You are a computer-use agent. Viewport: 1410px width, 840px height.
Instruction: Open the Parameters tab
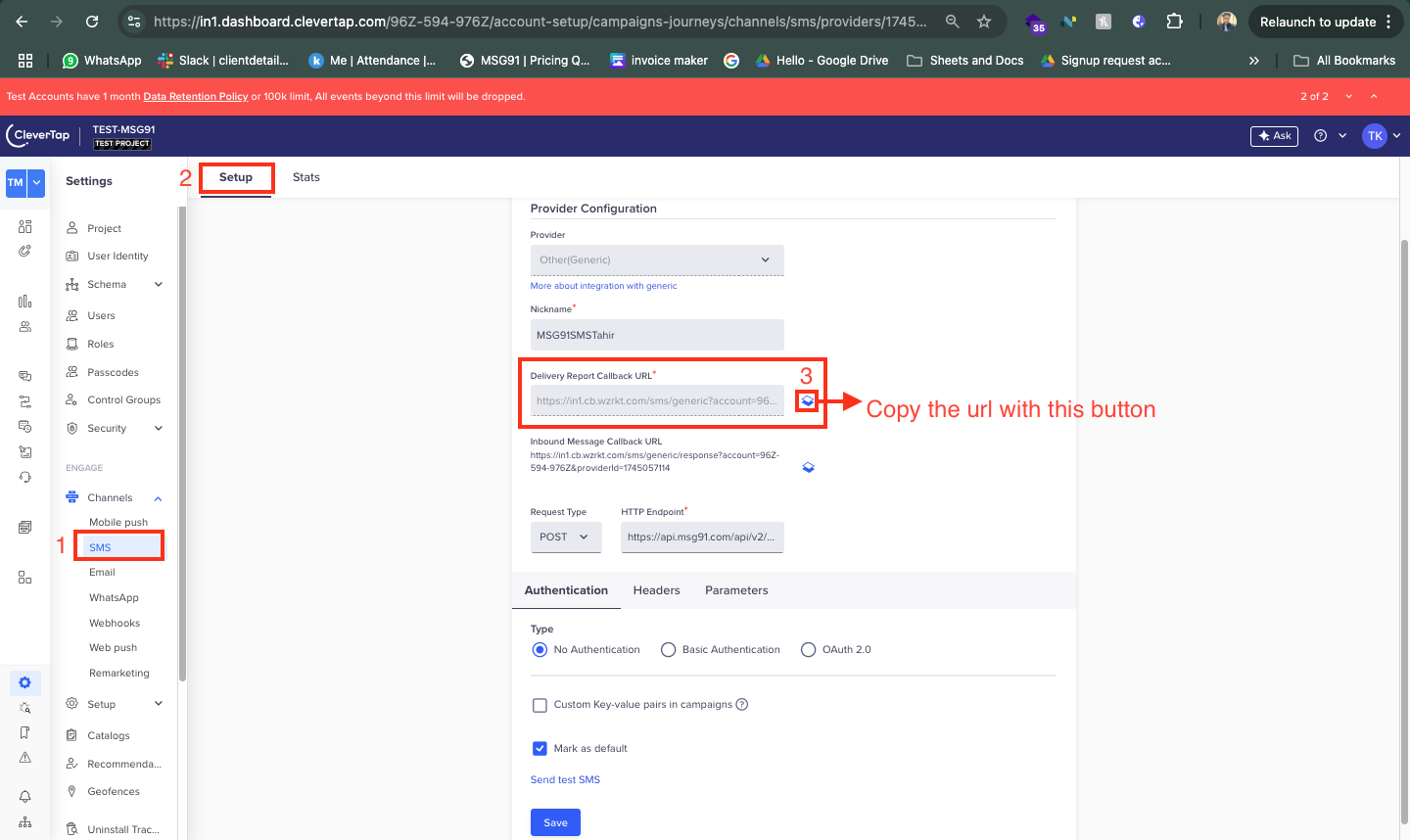(x=736, y=590)
